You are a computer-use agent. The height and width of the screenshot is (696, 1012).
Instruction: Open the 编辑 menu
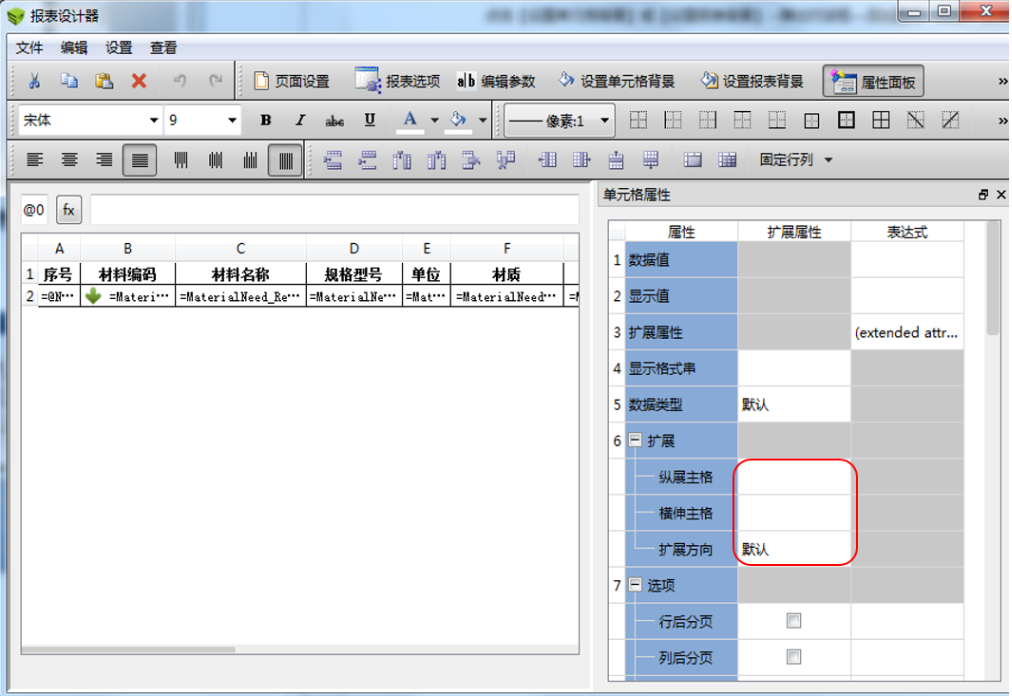click(74, 48)
